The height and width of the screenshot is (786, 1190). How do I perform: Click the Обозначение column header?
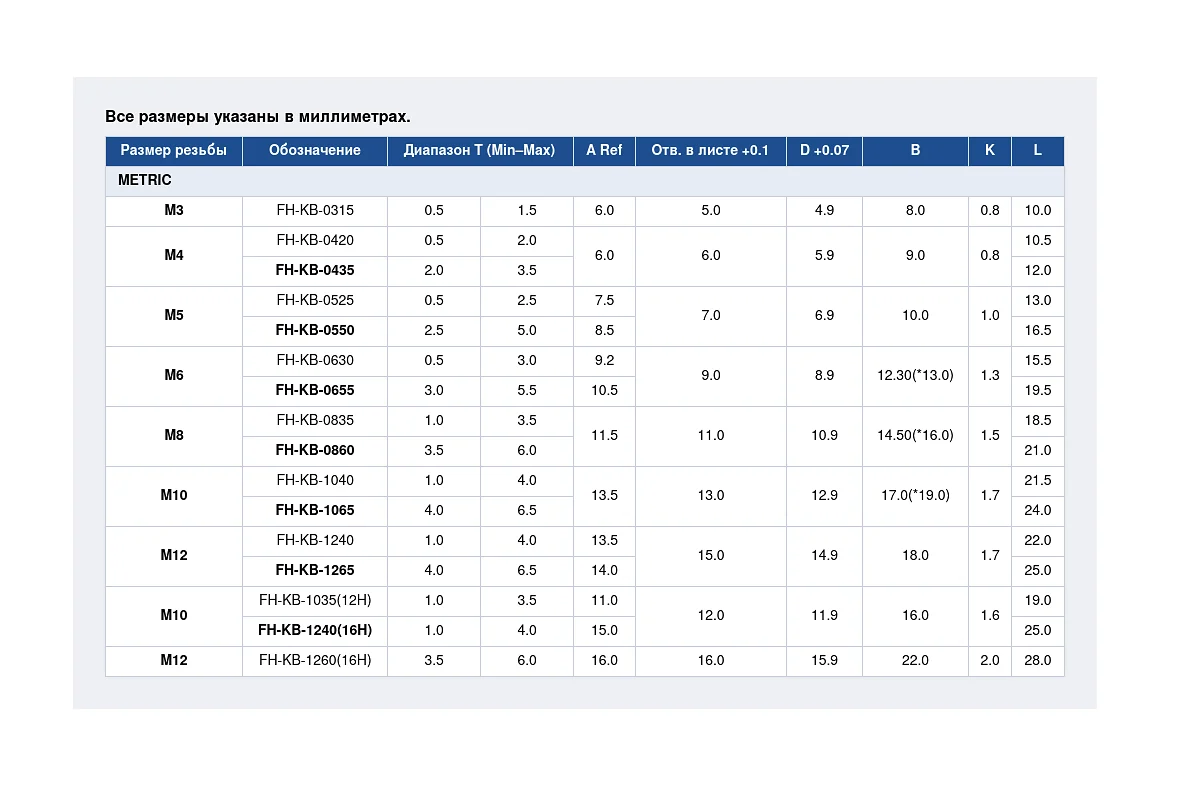(x=315, y=150)
